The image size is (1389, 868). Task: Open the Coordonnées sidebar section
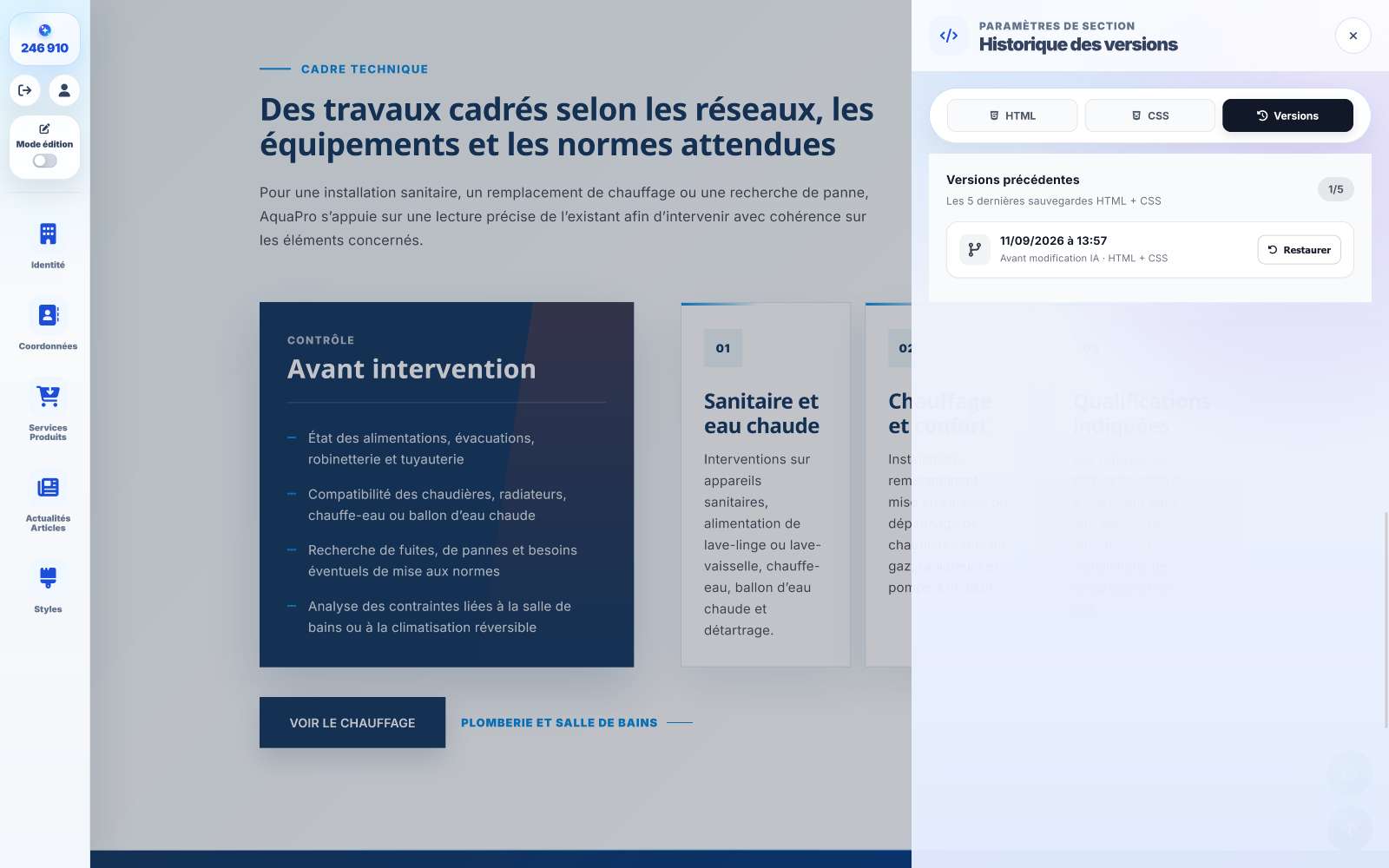48,325
